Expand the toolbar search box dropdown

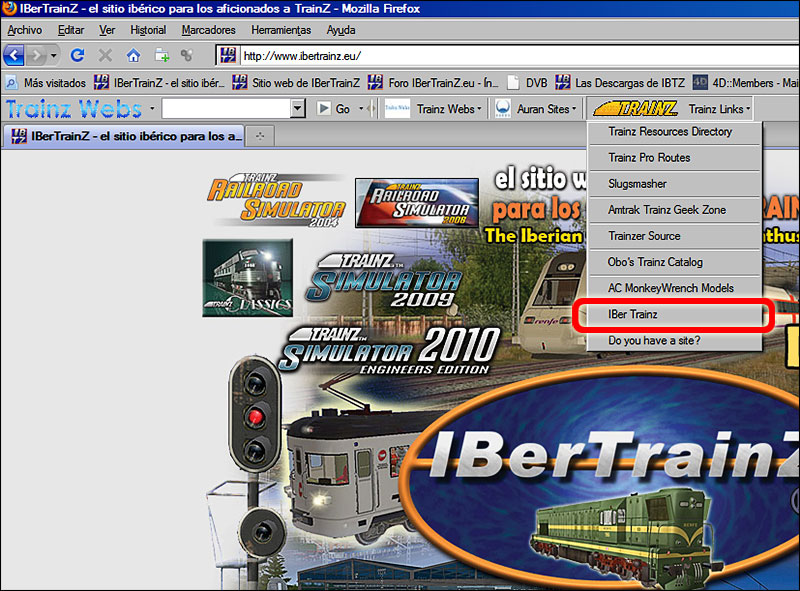click(297, 108)
